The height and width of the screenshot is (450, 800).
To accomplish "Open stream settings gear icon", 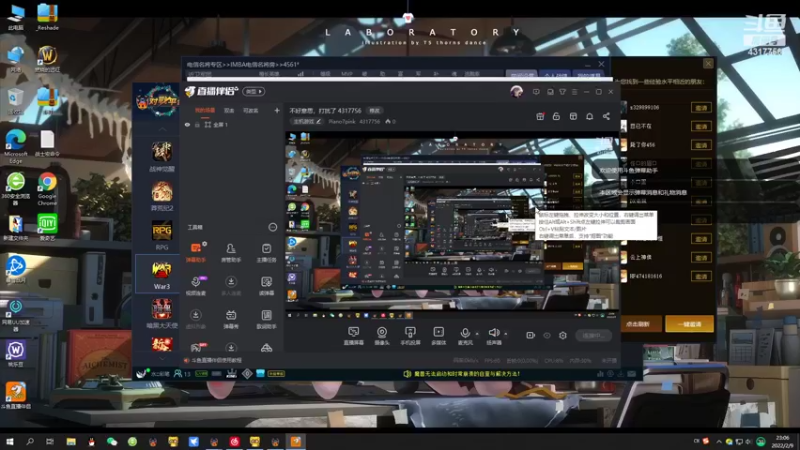I will tap(563, 335).
